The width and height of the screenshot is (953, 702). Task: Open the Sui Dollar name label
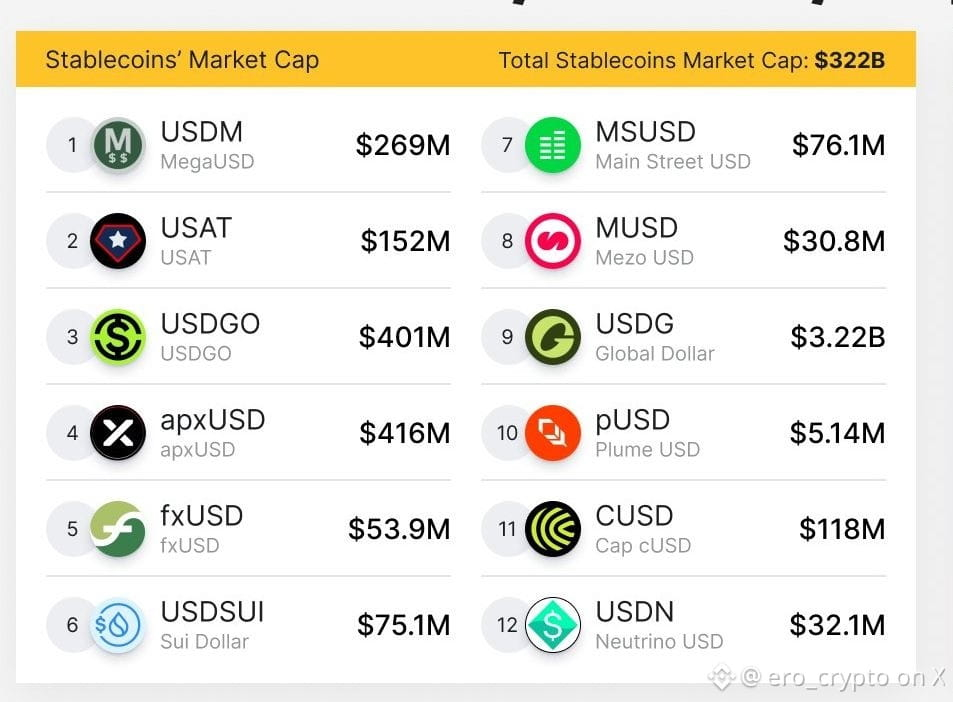tap(204, 642)
